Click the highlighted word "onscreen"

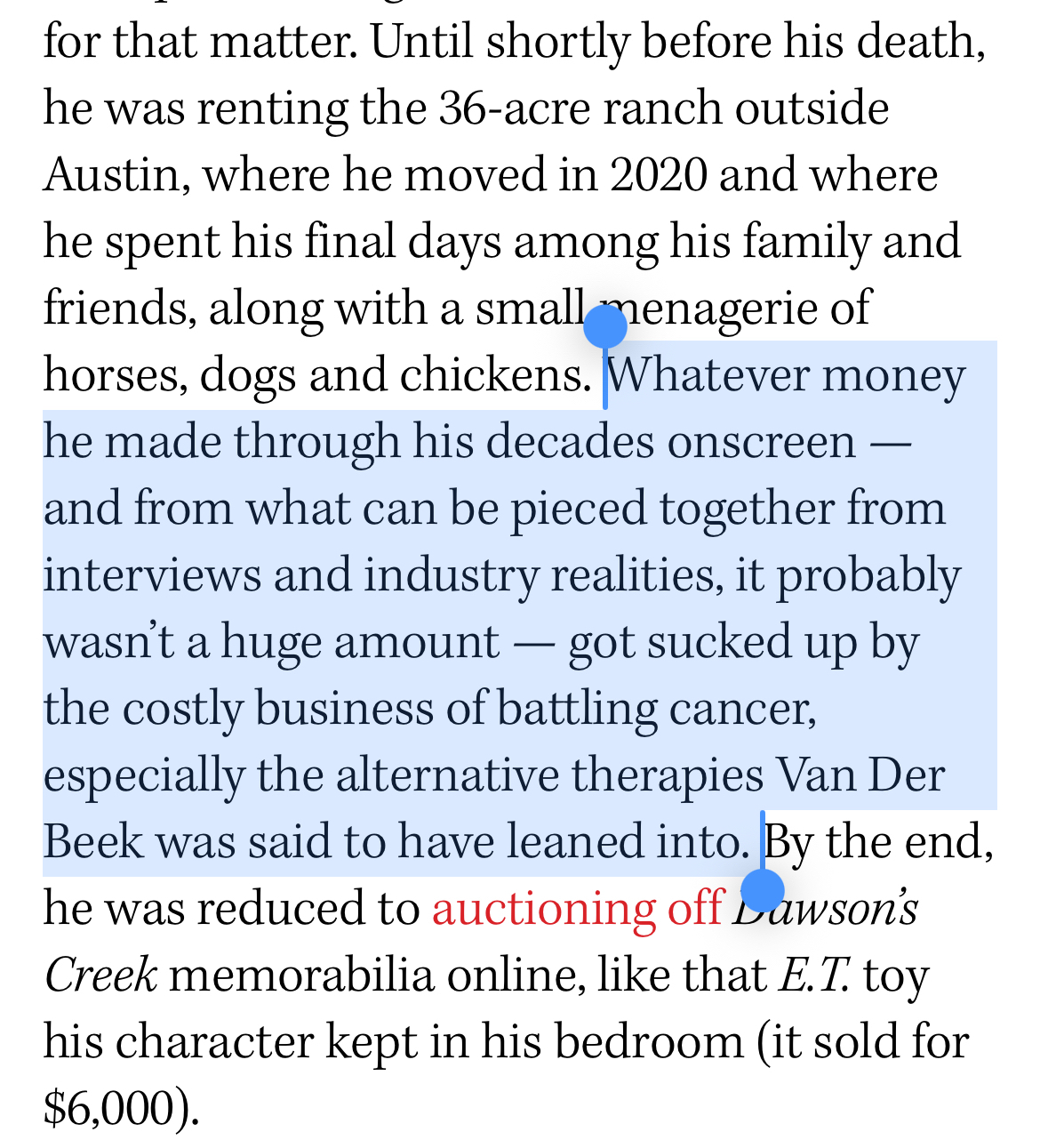(761, 442)
